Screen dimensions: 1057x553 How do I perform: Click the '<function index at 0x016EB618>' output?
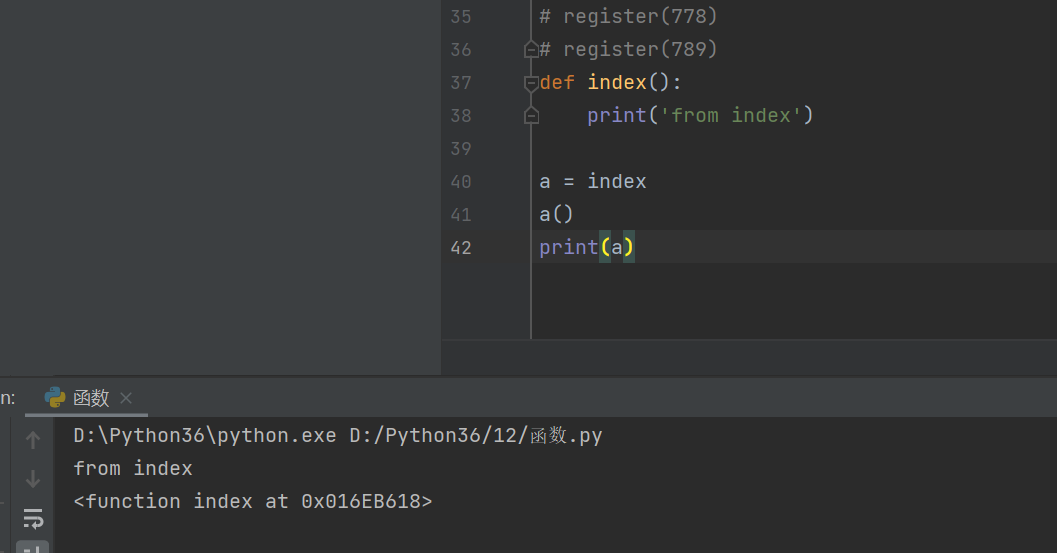[253, 501]
